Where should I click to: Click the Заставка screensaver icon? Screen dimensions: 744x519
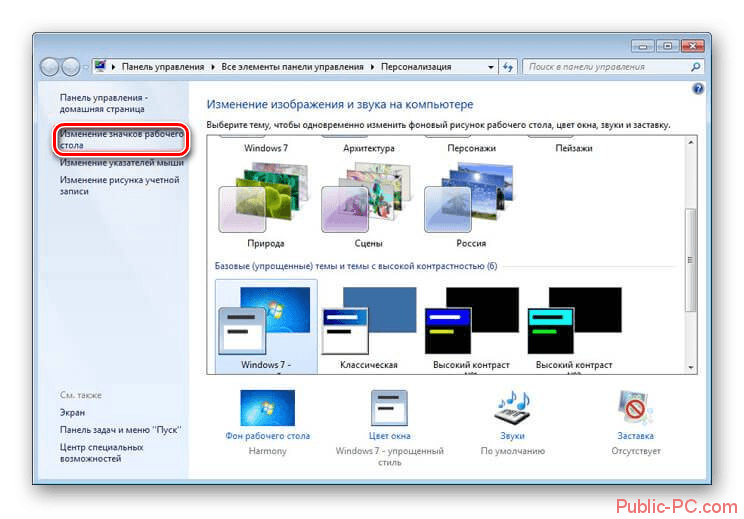(635, 408)
